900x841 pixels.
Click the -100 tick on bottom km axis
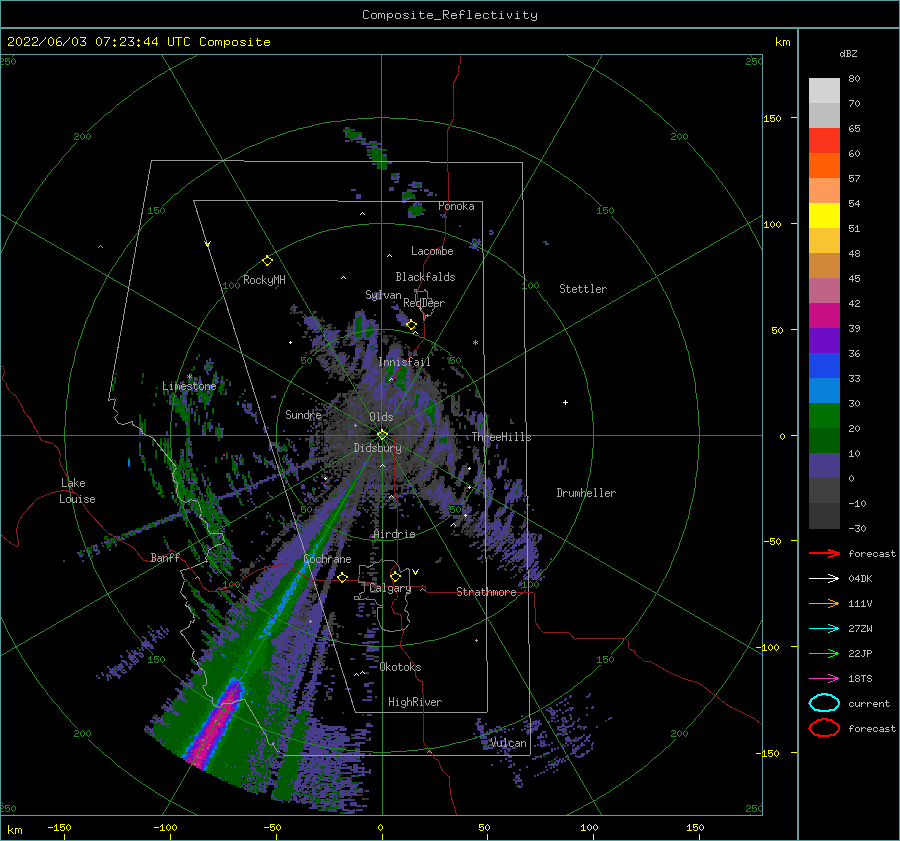point(165,827)
